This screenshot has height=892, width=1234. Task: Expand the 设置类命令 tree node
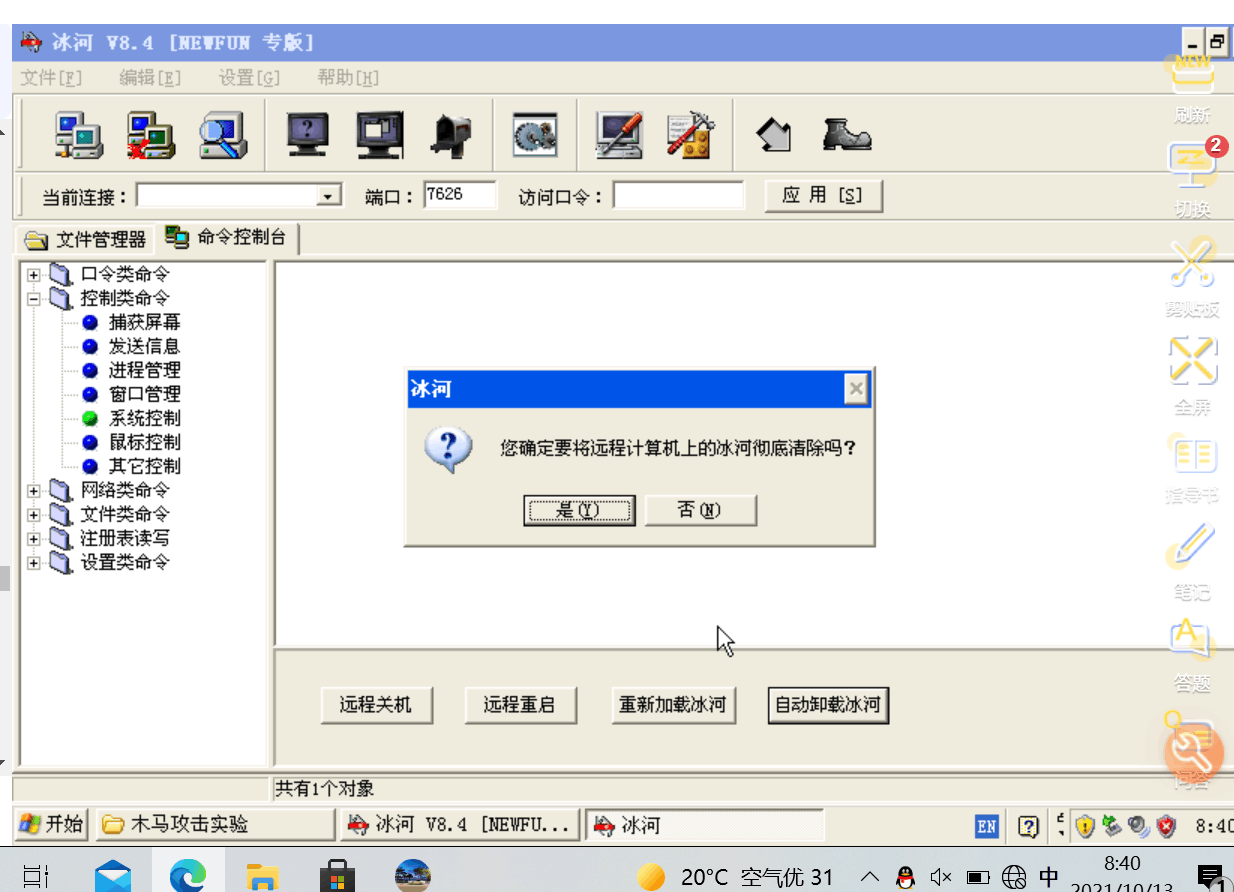pyautogui.click(x=34, y=562)
